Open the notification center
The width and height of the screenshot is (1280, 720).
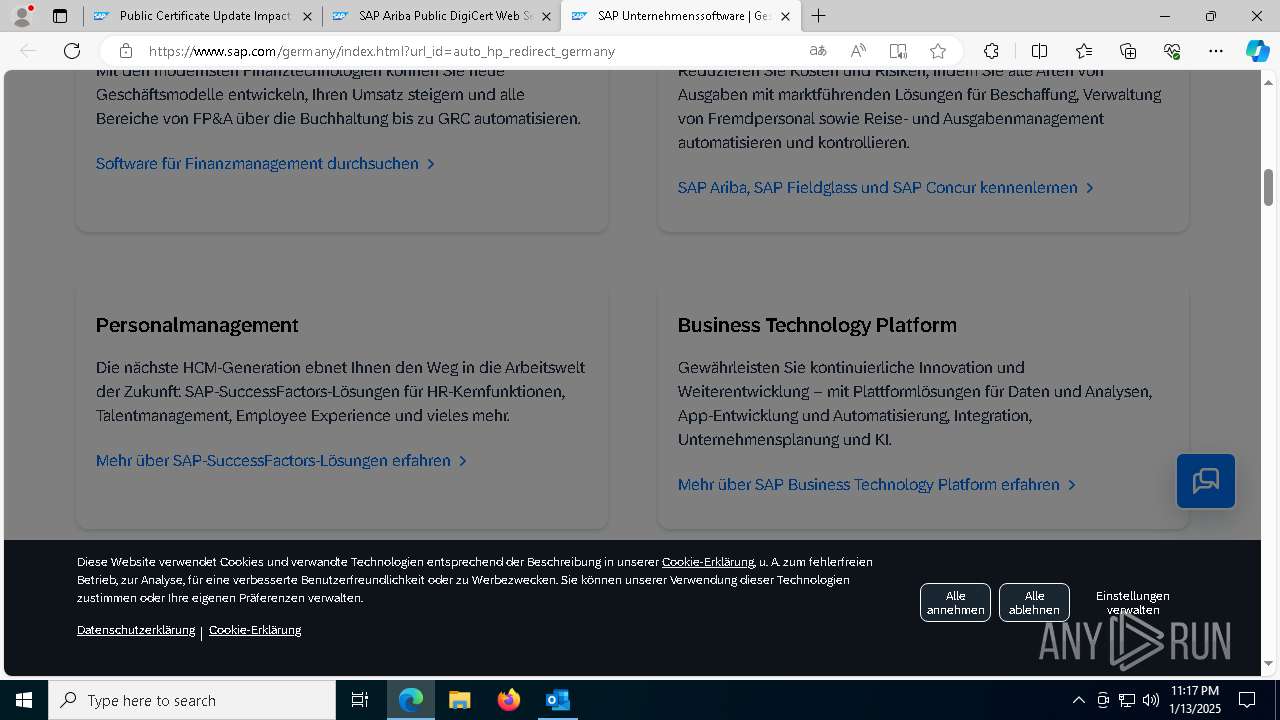pos(1248,700)
